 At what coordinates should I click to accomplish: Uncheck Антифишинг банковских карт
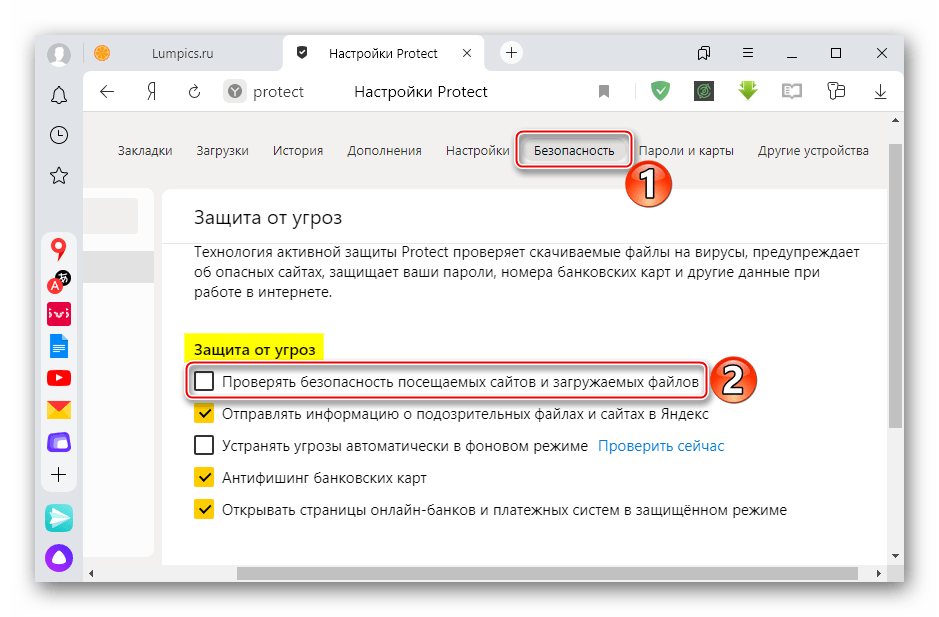pyautogui.click(x=204, y=477)
